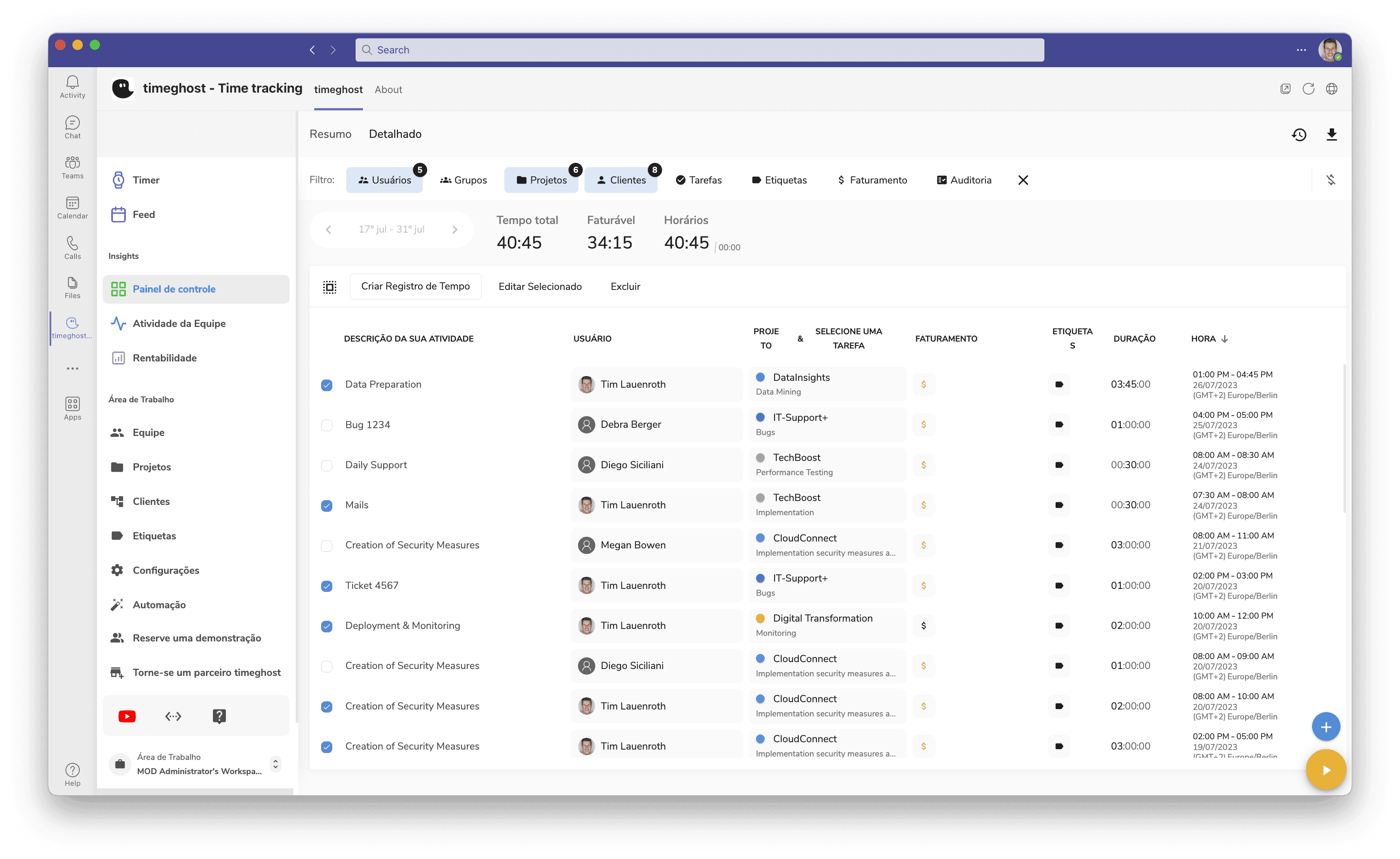Image resolution: width=1400 pixels, height=859 pixels.
Task: Switch to the Resumo tab
Action: (330, 134)
